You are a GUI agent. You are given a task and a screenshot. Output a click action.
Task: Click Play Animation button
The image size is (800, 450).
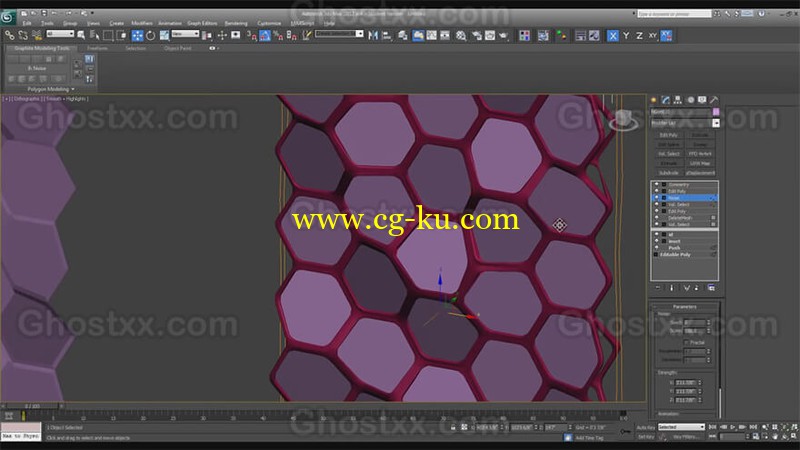pos(733,427)
